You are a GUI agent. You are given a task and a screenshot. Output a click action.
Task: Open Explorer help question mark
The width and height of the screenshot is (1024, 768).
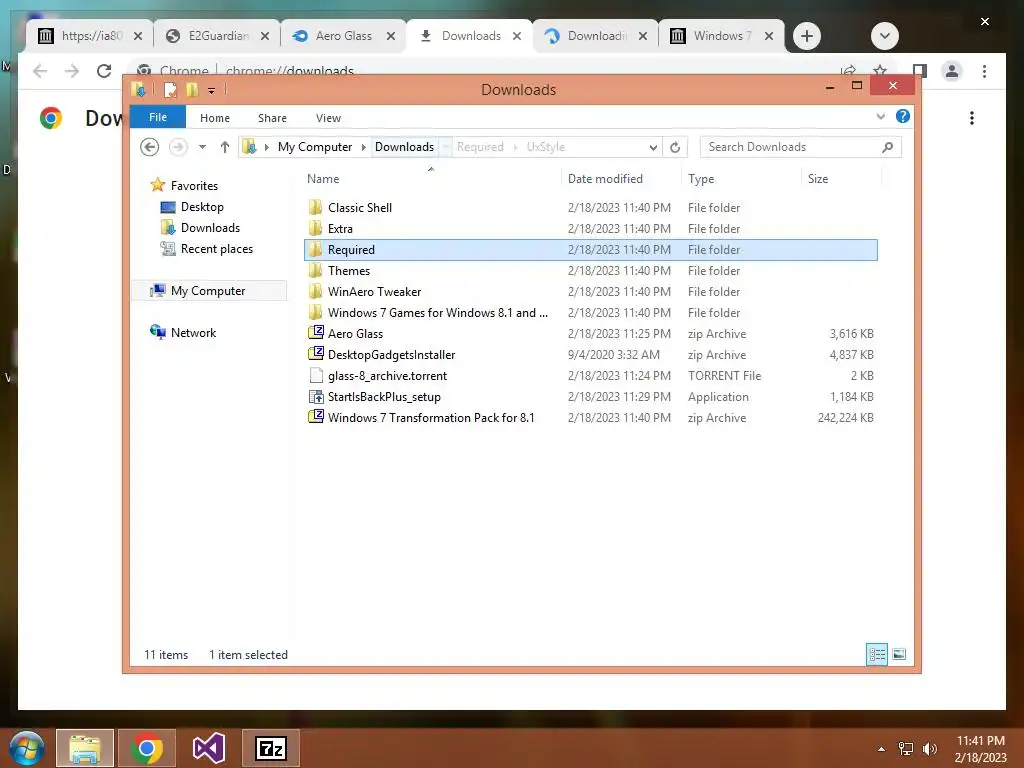coord(903,116)
